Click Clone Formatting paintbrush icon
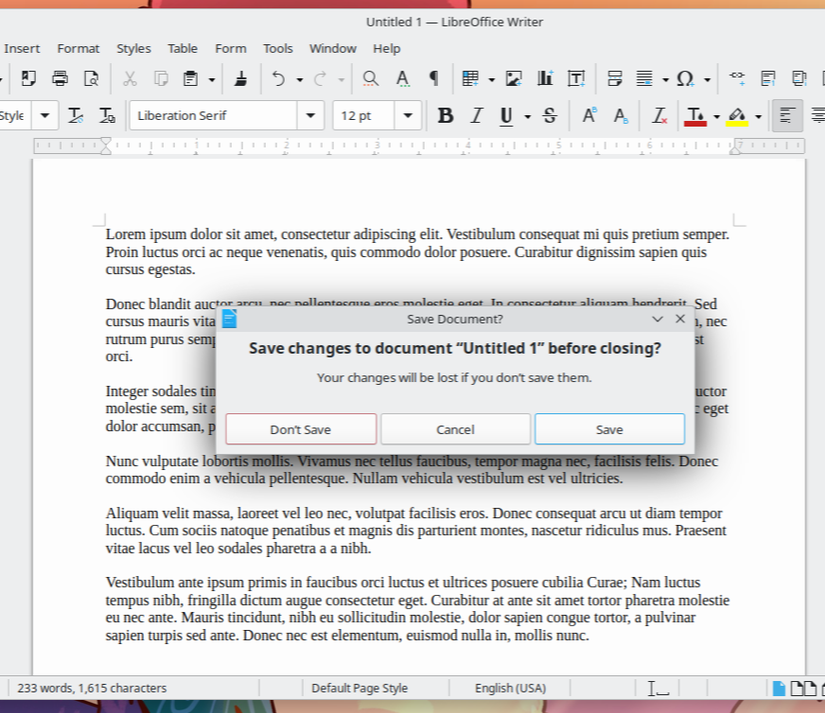825x713 pixels. (x=241, y=79)
